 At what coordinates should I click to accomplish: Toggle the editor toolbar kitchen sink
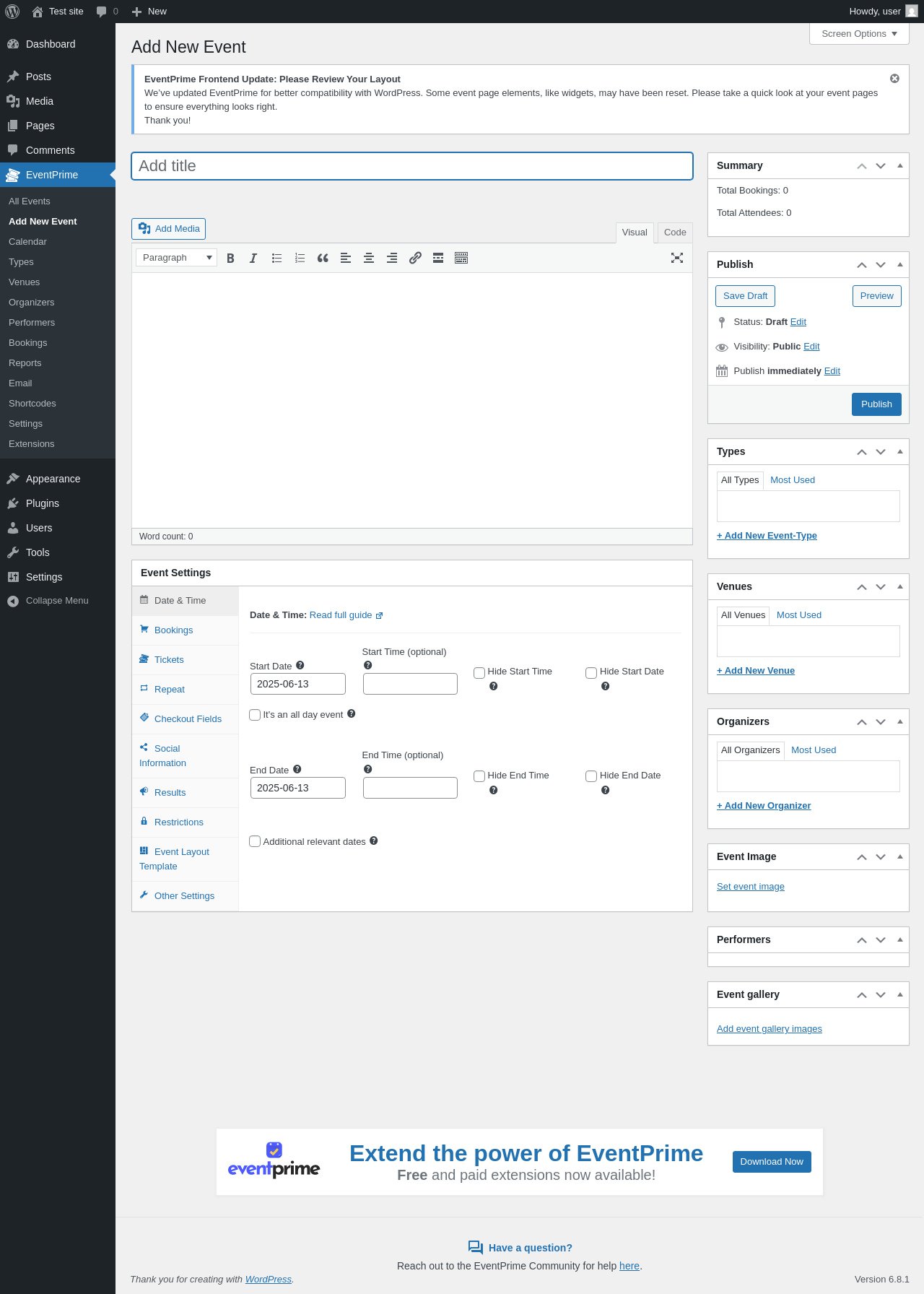pos(461,258)
